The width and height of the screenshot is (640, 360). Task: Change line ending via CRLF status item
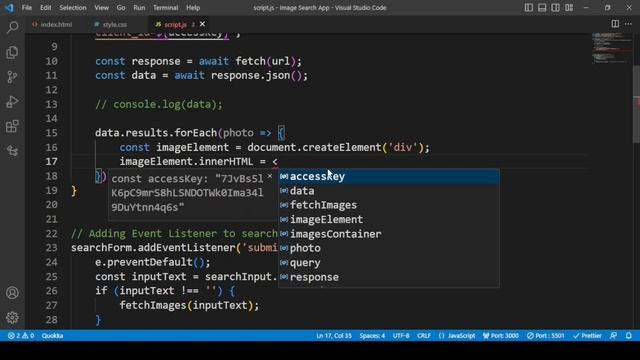point(424,336)
